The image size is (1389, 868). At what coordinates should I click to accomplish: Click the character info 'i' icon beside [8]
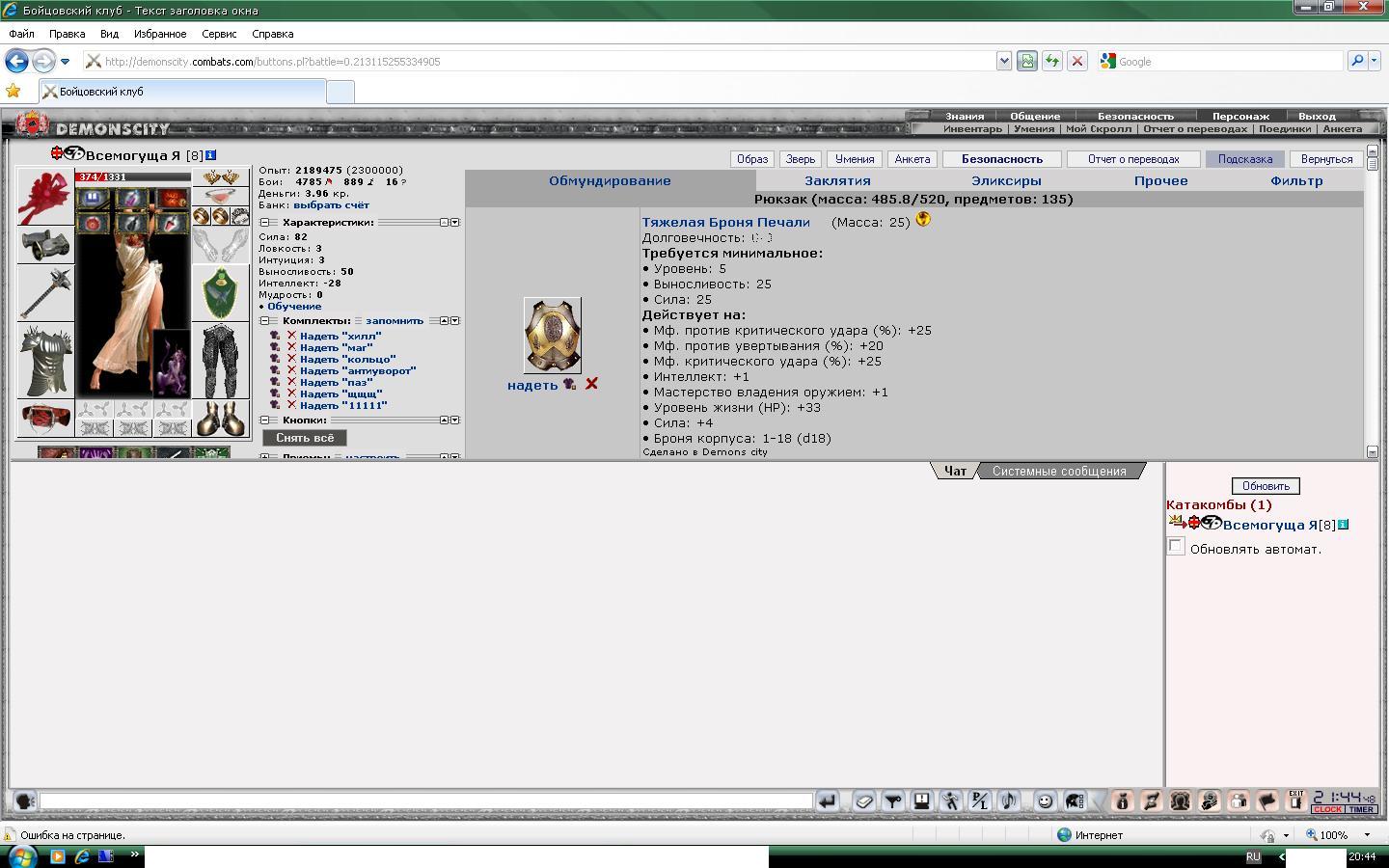click(211, 155)
